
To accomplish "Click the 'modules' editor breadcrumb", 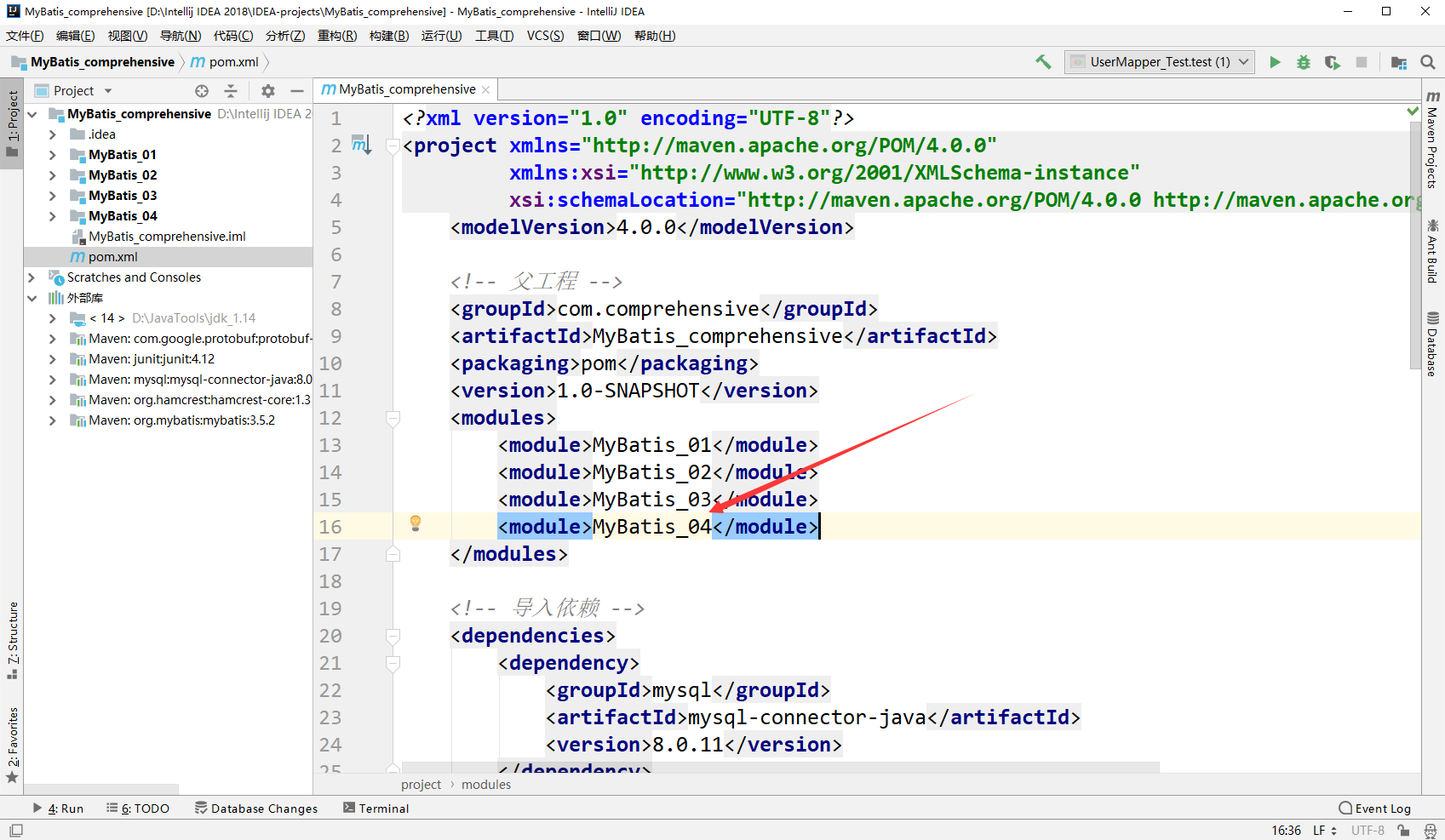I will click(x=486, y=785).
